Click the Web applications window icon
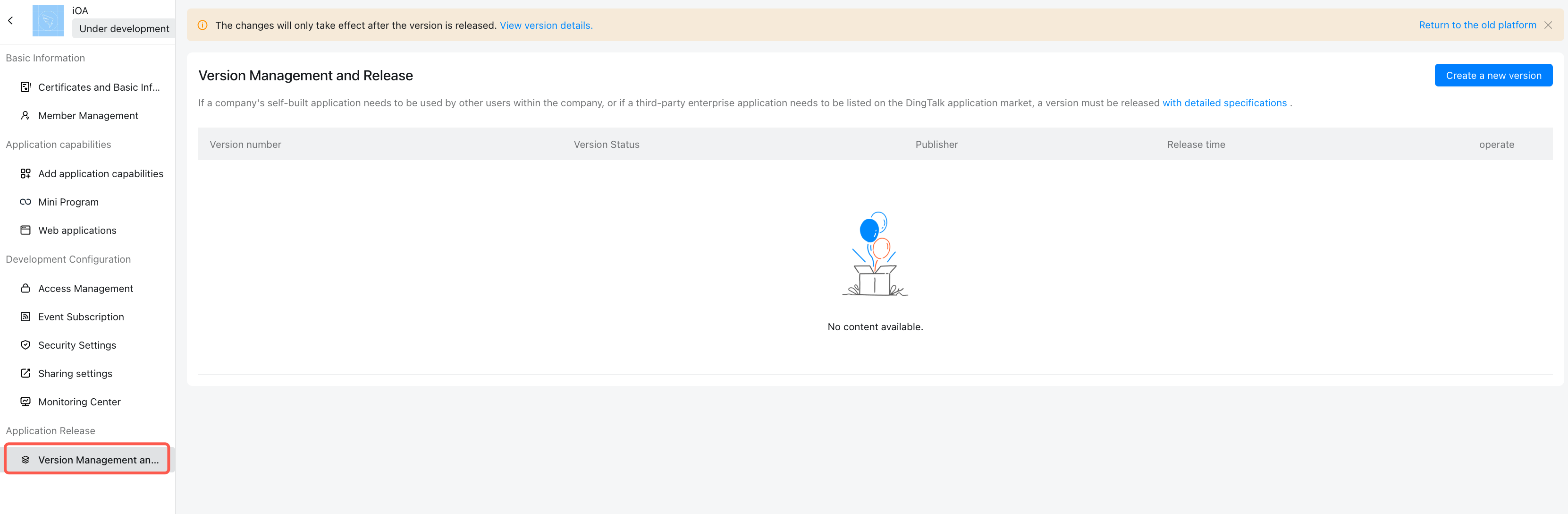This screenshot has height=514, width=1568. (x=25, y=230)
